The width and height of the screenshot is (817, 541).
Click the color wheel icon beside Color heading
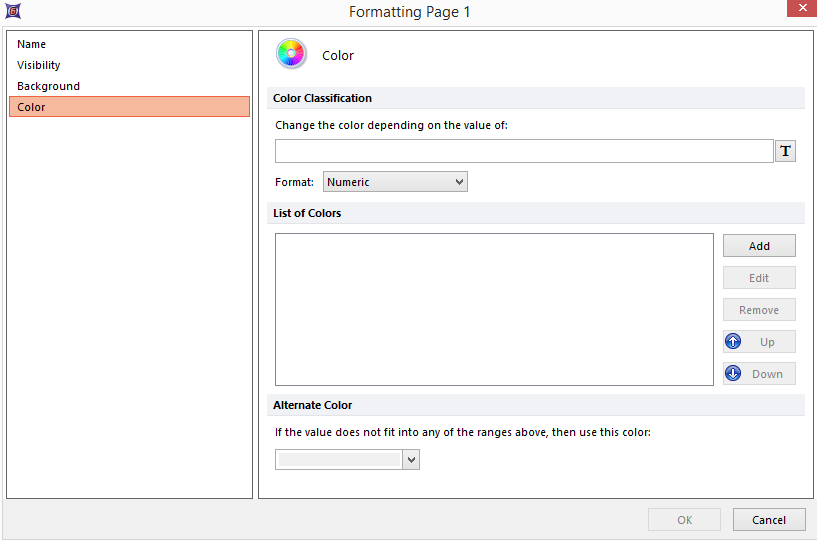pyautogui.click(x=291, y=54)
